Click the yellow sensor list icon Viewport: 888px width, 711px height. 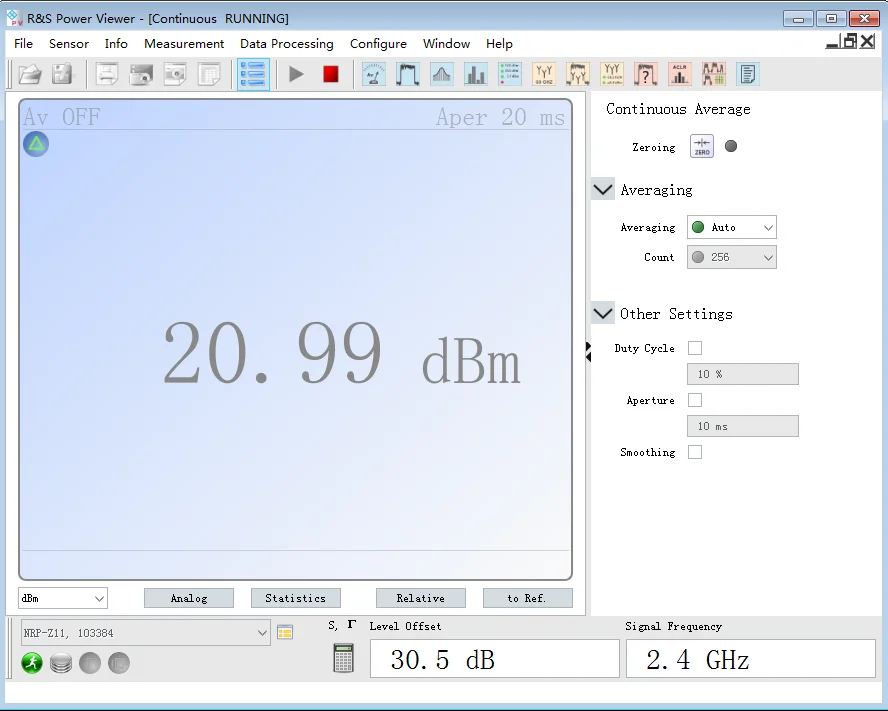tap(285, 632)
